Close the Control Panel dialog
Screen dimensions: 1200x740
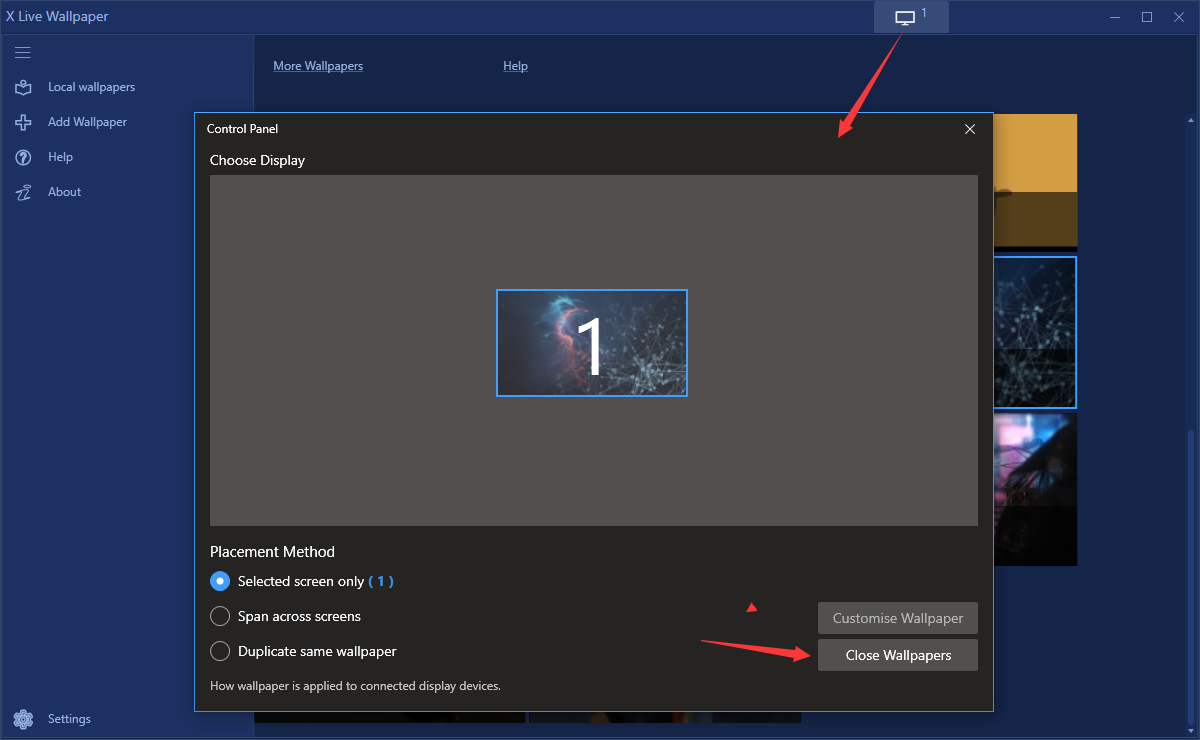[x=969, y=129]
